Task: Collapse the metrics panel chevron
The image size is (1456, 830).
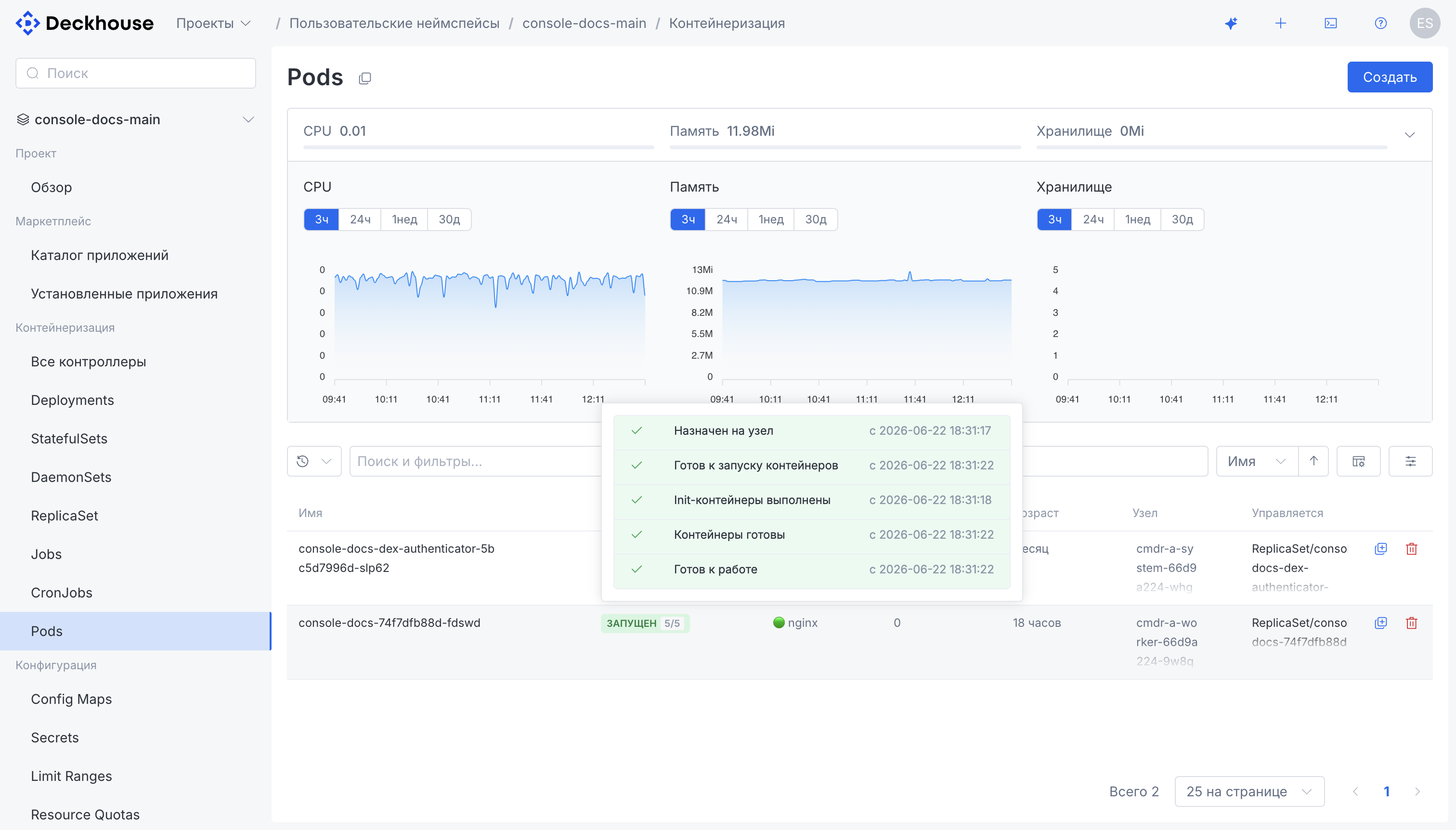Action: click(x=1409, y=135)
